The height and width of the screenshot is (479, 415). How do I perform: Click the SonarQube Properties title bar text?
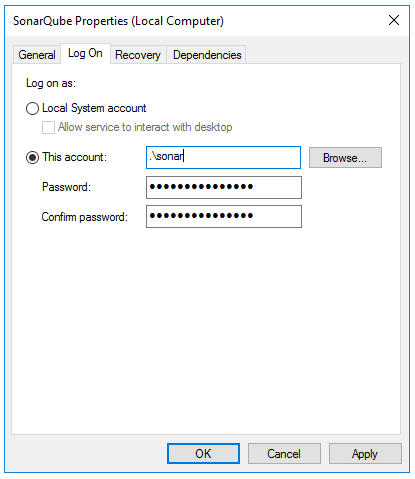[118, 21]
